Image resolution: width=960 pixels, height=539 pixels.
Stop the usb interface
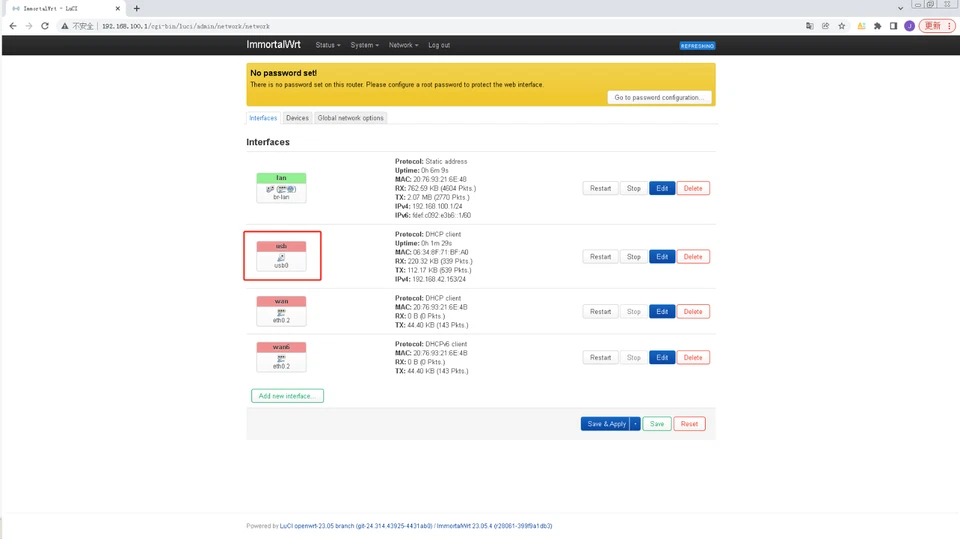point(634,257)
